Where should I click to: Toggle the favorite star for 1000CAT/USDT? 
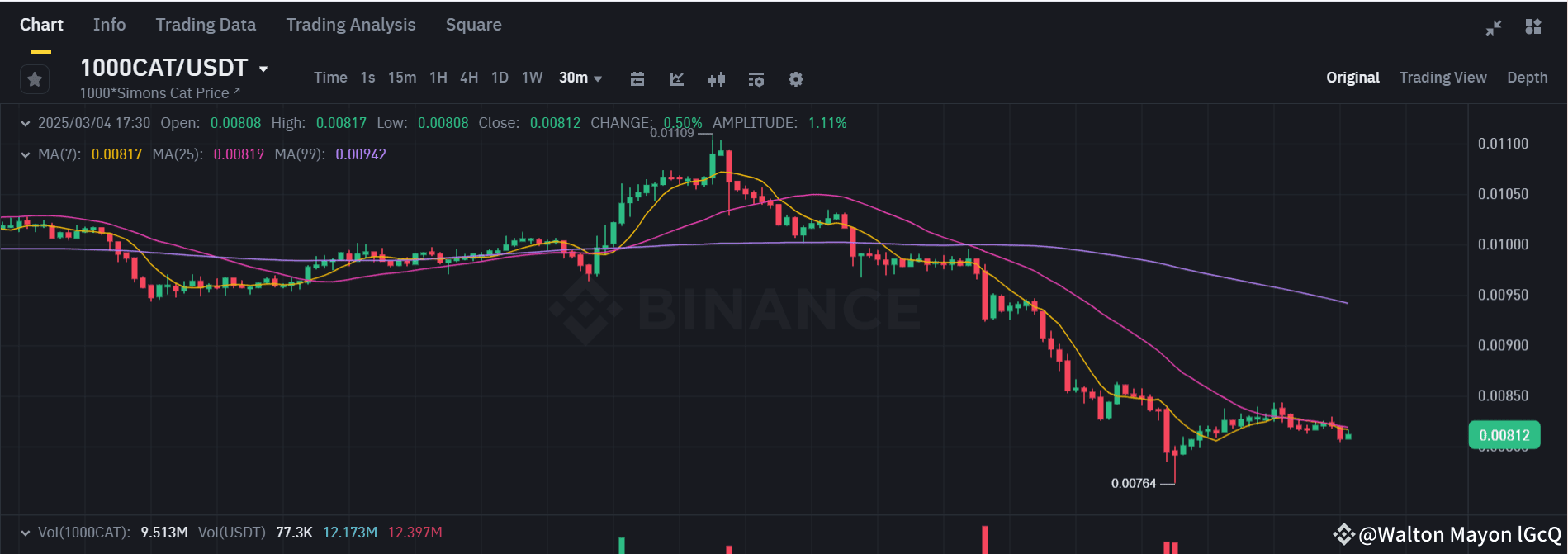coord(35,78)
